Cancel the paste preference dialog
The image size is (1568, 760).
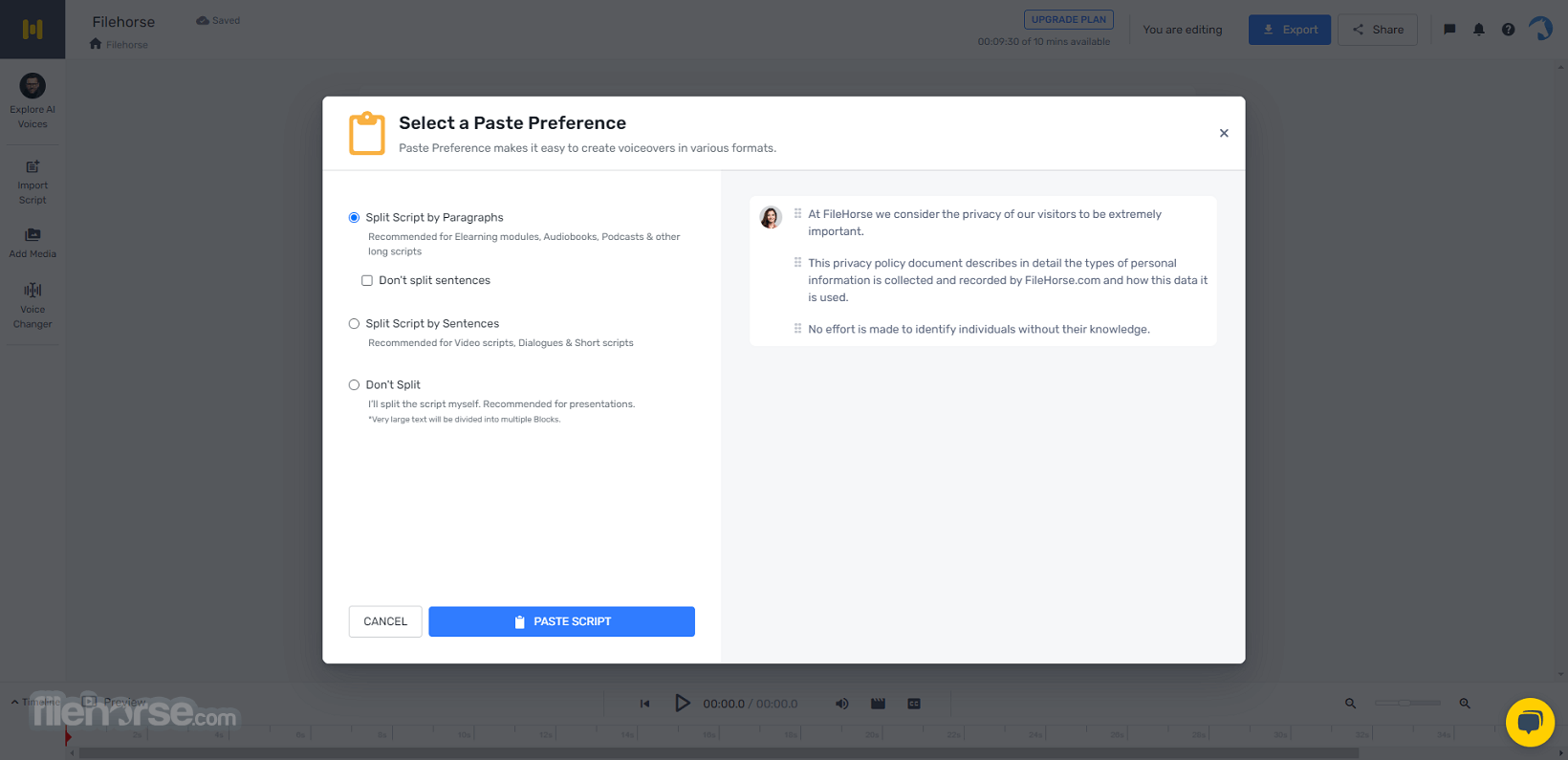click(x=385, y=621)
